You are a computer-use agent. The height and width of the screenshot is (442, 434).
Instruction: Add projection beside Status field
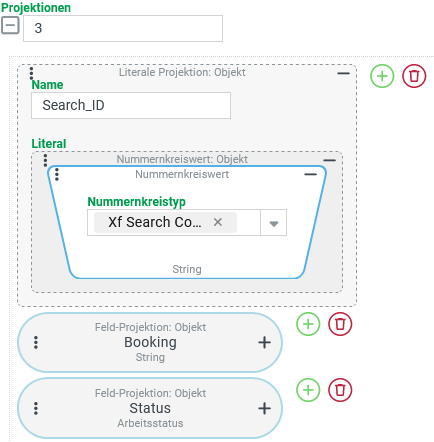pos(308,390)
